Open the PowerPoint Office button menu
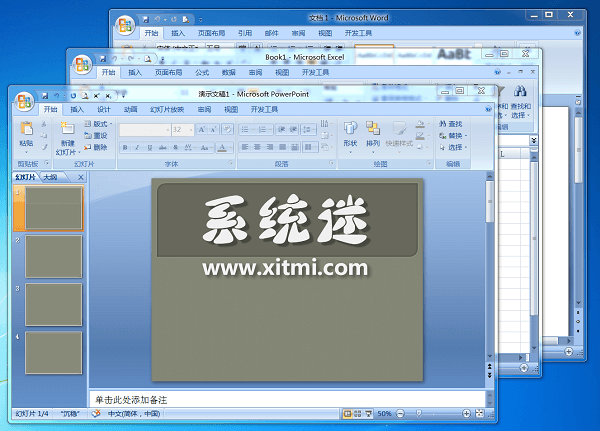The image size is (600, 431). coord(24,102)
